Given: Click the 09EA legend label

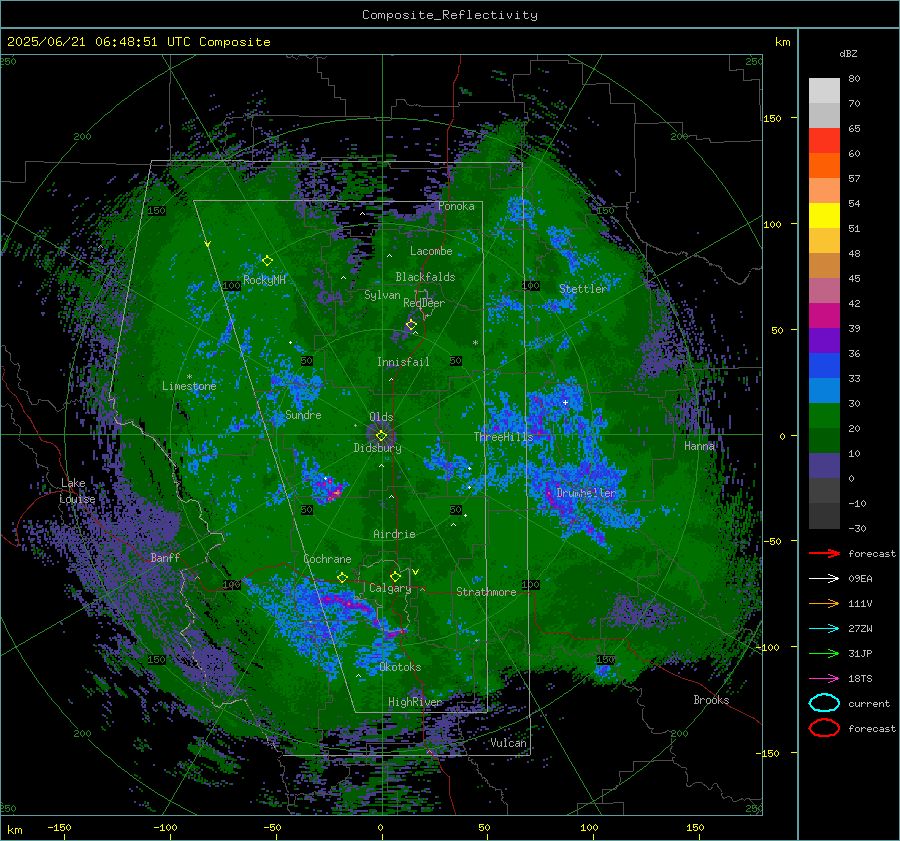Looking at the screenshot, I should [860, 578].
